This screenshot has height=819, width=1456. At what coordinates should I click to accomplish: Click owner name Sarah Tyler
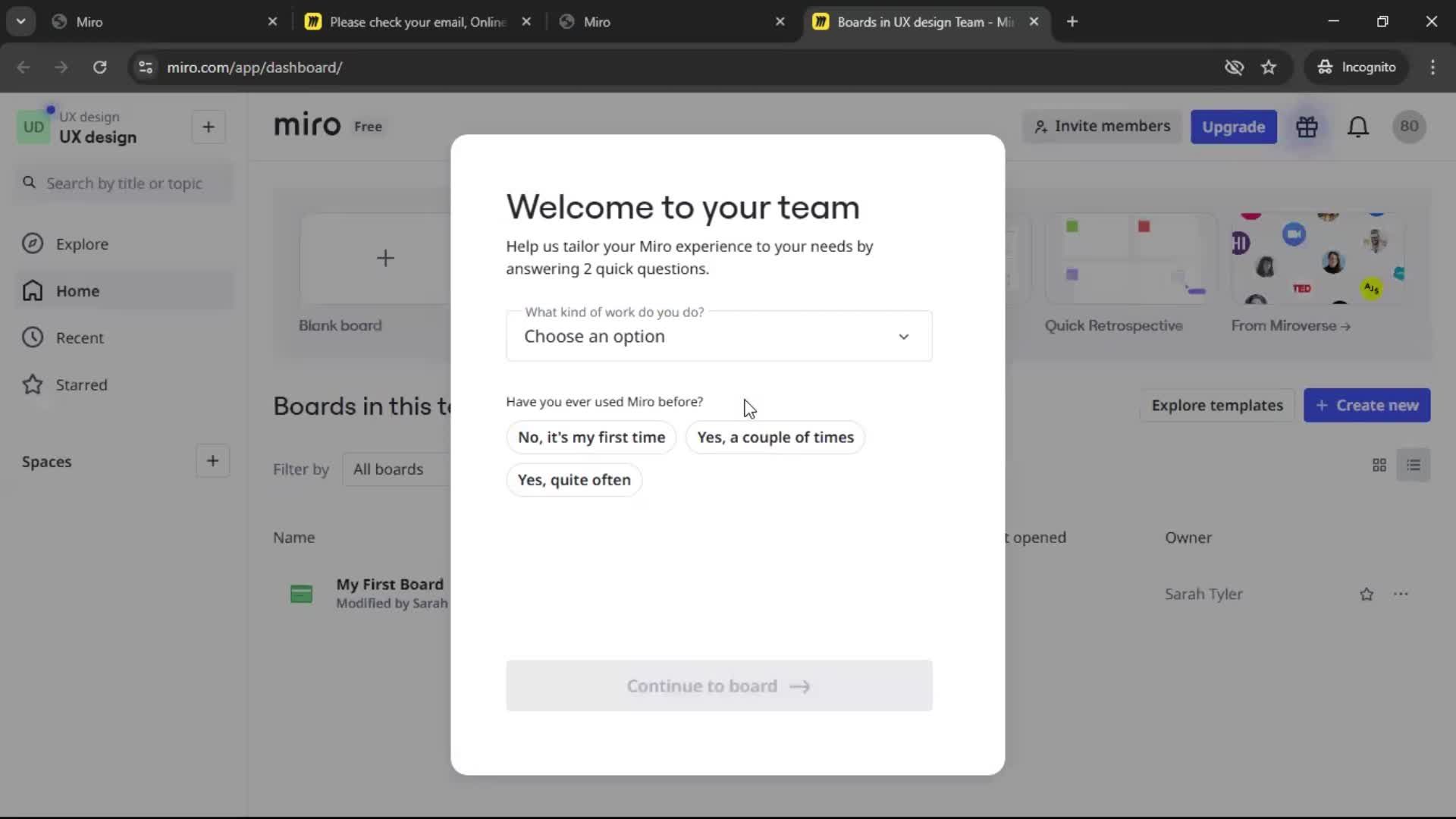1203,595
